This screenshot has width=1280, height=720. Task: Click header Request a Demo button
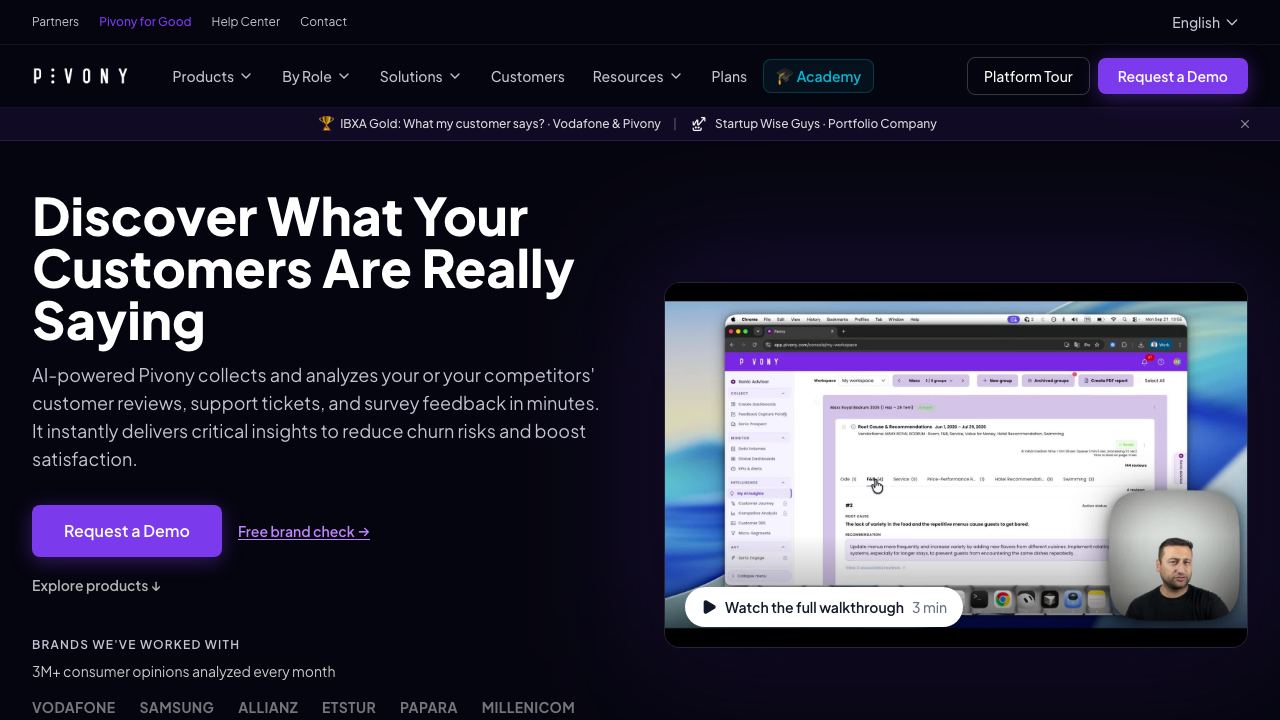tap(1172, 76)
